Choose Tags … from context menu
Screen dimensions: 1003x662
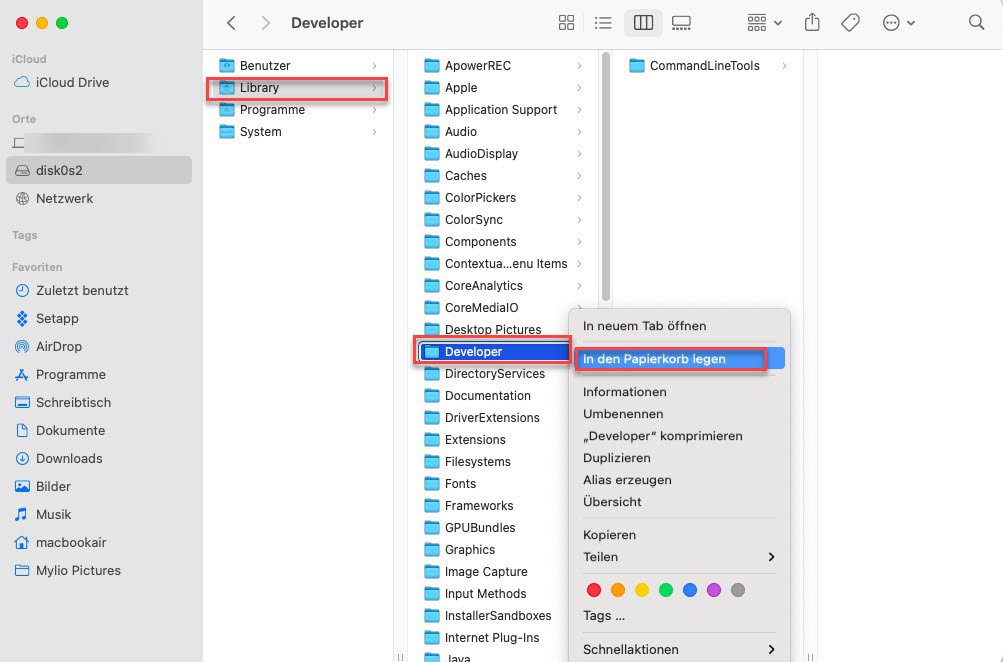(679, 616)
